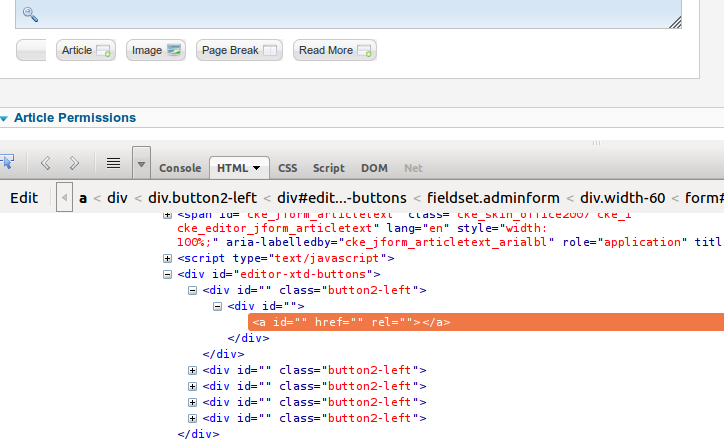Image resolution: width=724 pixels, height=445 pixels.
Task: Click the Image editor button
Action: tap(156, 50)
